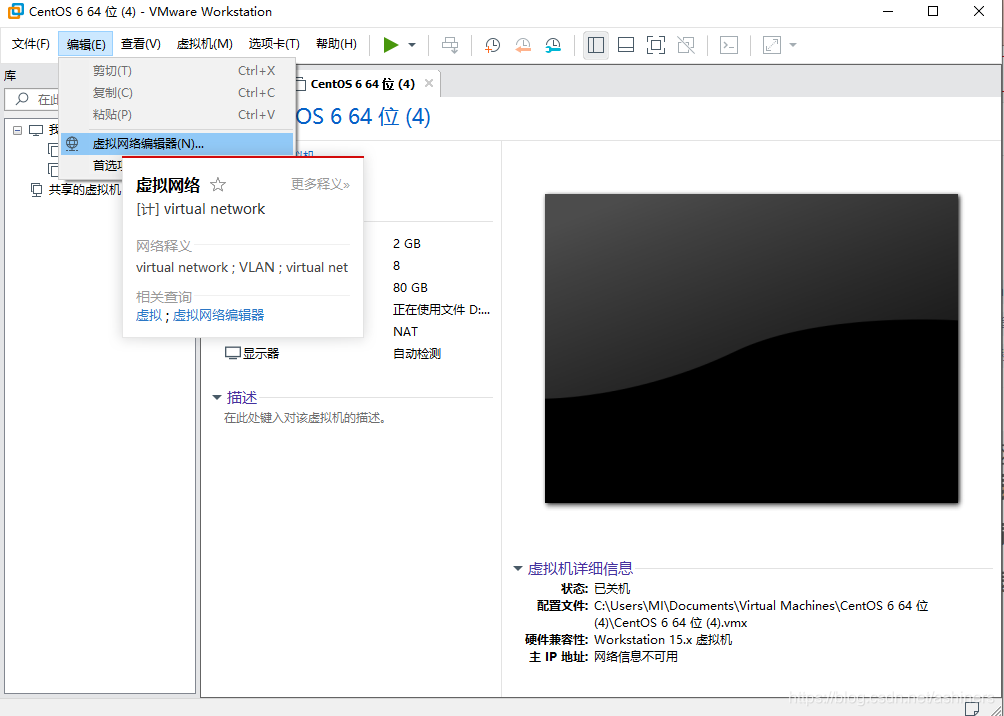Viewport: 1004px width, 716px height.
Task: Toggle the library sidebar view
Action: (x=595, y=45)
